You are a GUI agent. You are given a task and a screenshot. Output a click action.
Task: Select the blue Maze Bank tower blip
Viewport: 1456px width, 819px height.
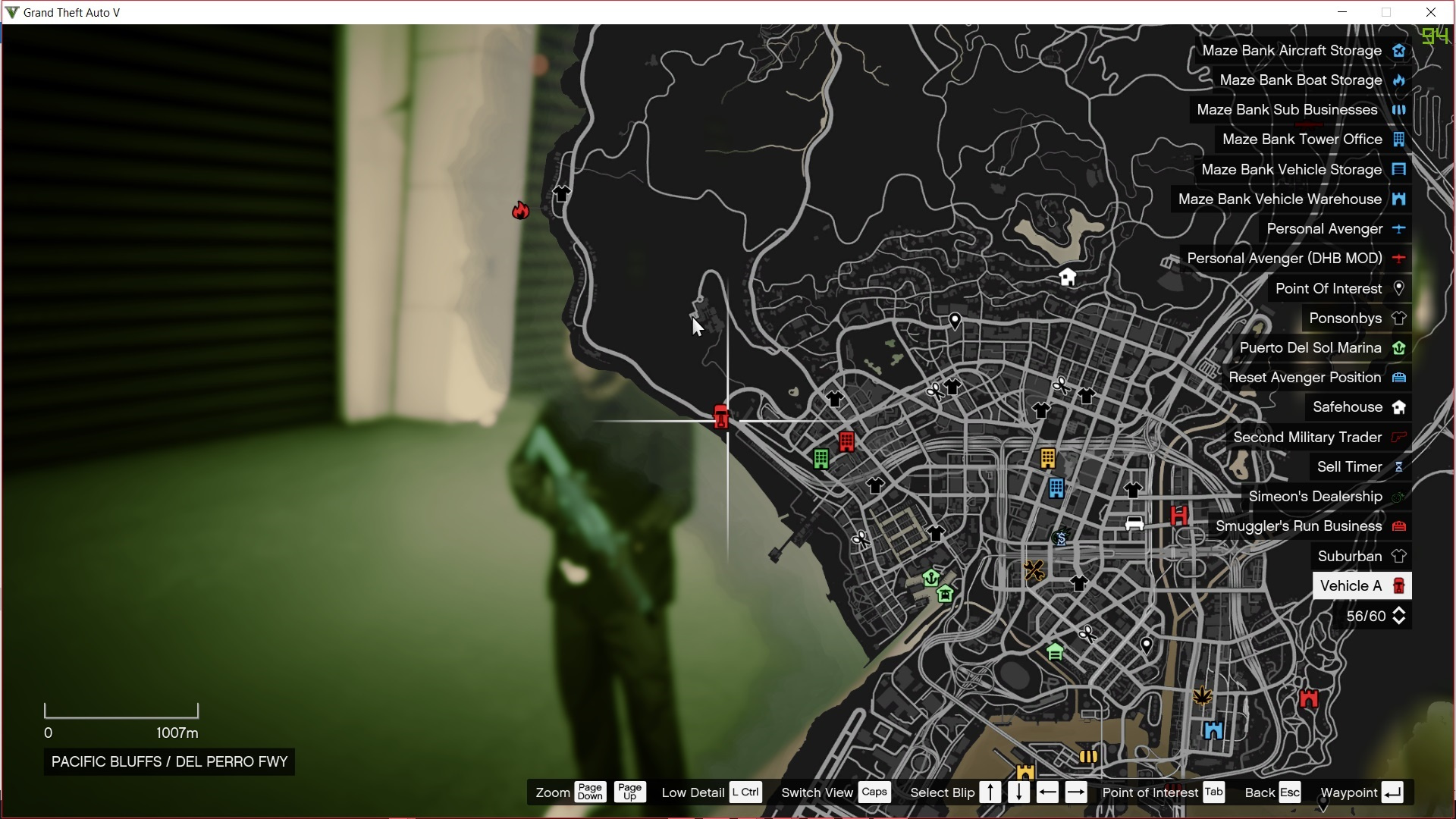tap(1056, 488)
